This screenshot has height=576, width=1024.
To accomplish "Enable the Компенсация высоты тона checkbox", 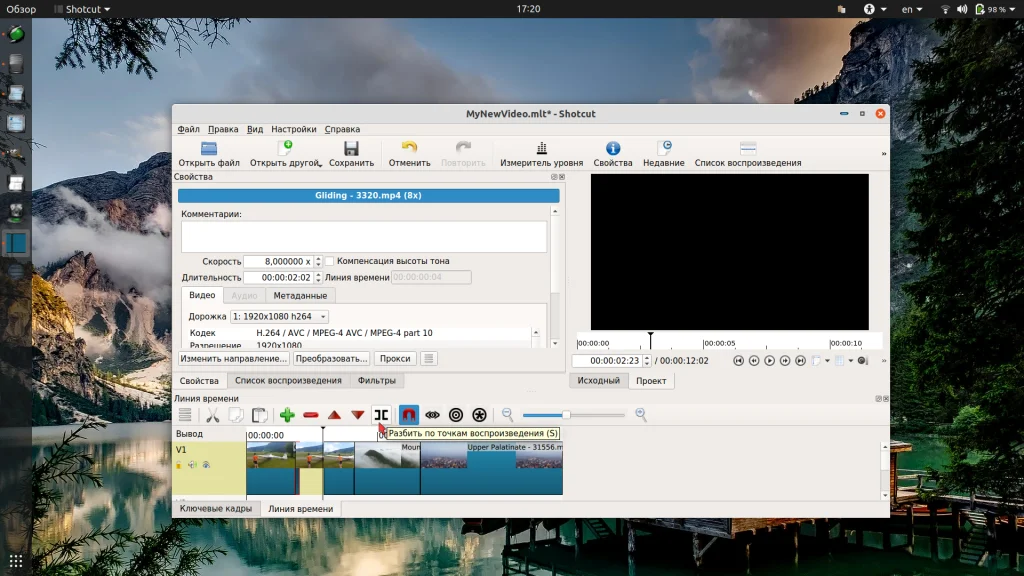I will tap(330, 261).
